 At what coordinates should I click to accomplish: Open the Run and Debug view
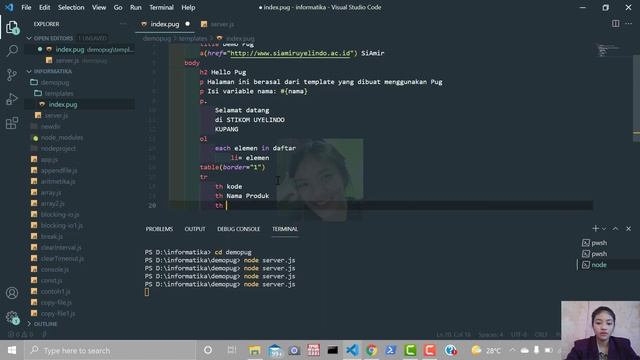click(x=12, y=99)
